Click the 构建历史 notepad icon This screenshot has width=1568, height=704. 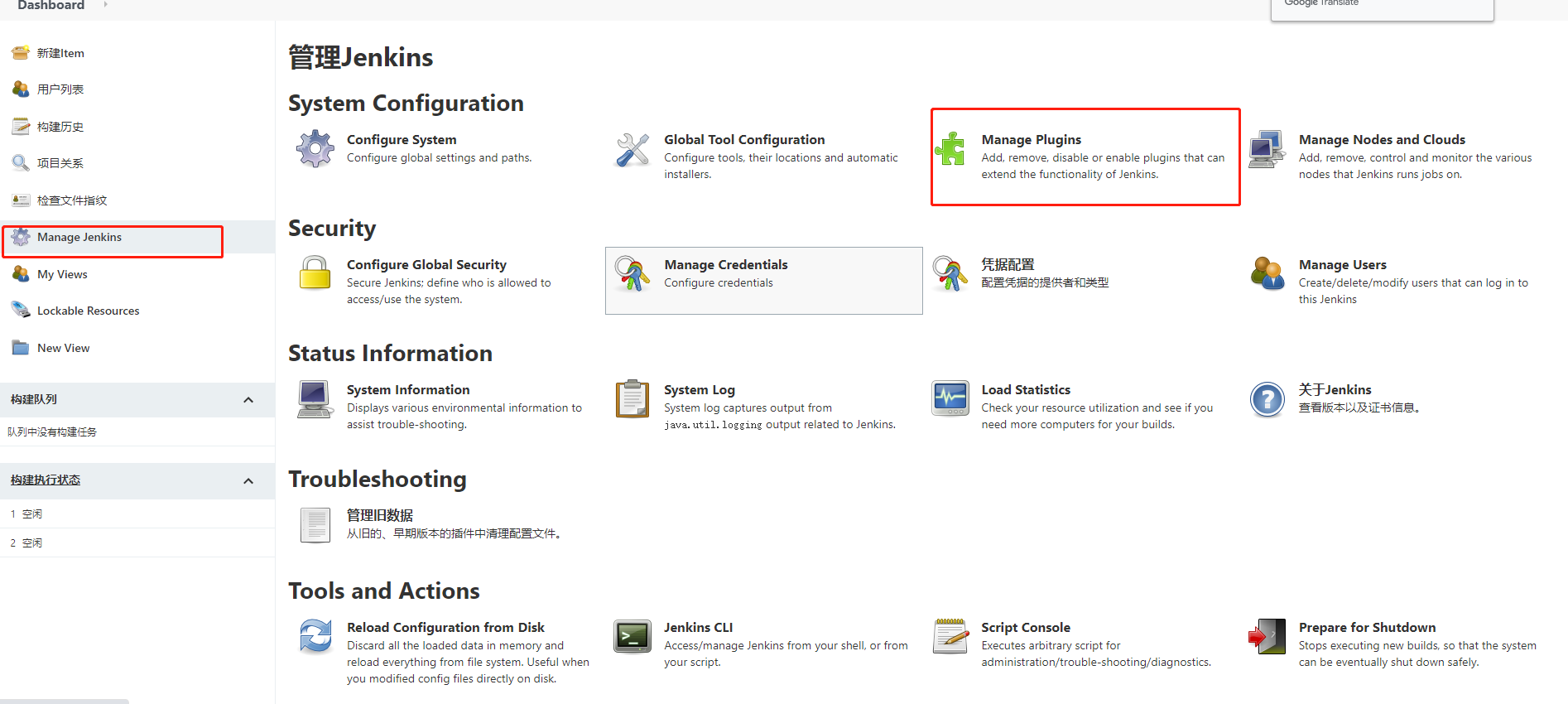click(x=21, y=127)
